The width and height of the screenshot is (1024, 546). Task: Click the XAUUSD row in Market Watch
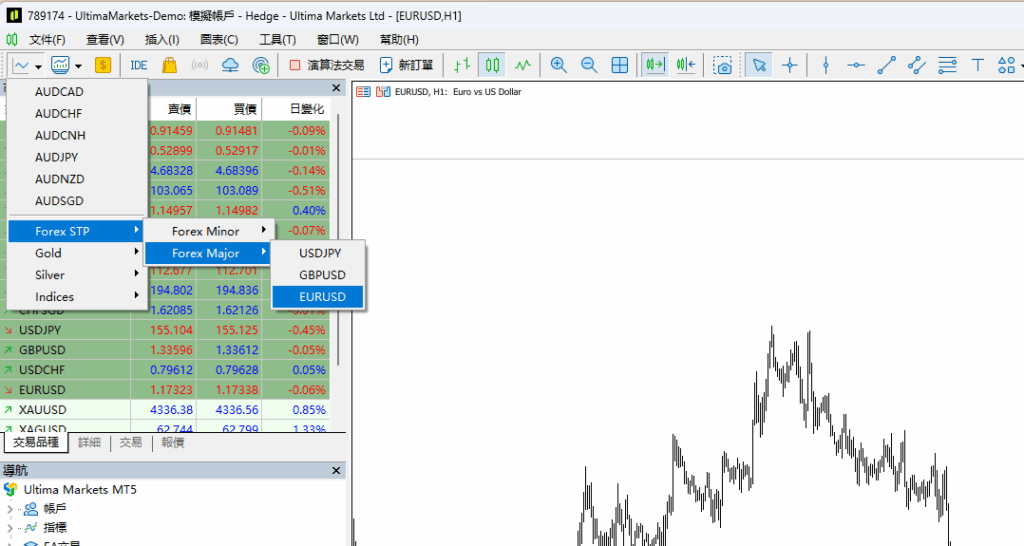pos(165,410)
